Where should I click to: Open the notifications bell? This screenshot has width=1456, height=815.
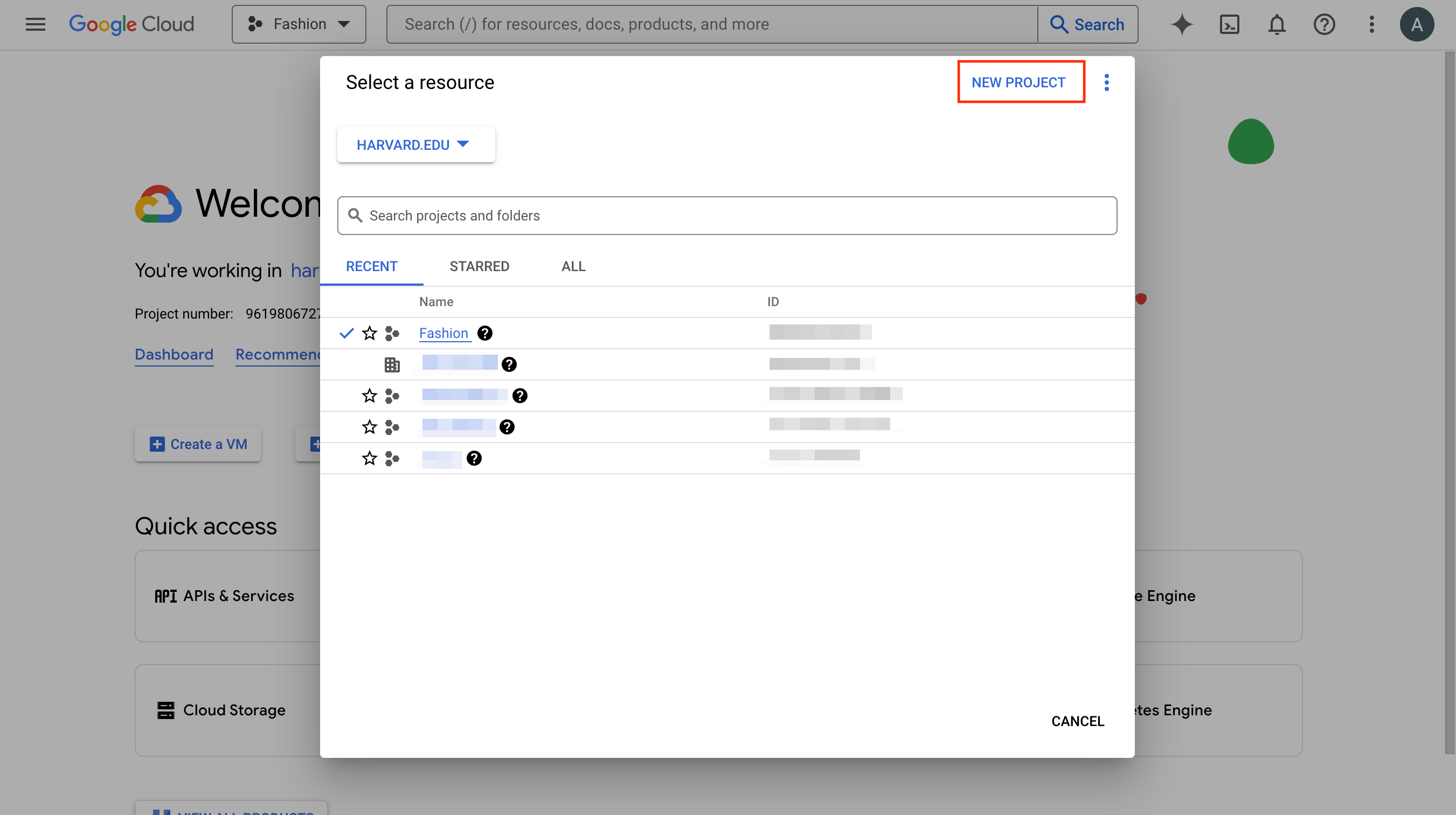tap(1277, 24)
